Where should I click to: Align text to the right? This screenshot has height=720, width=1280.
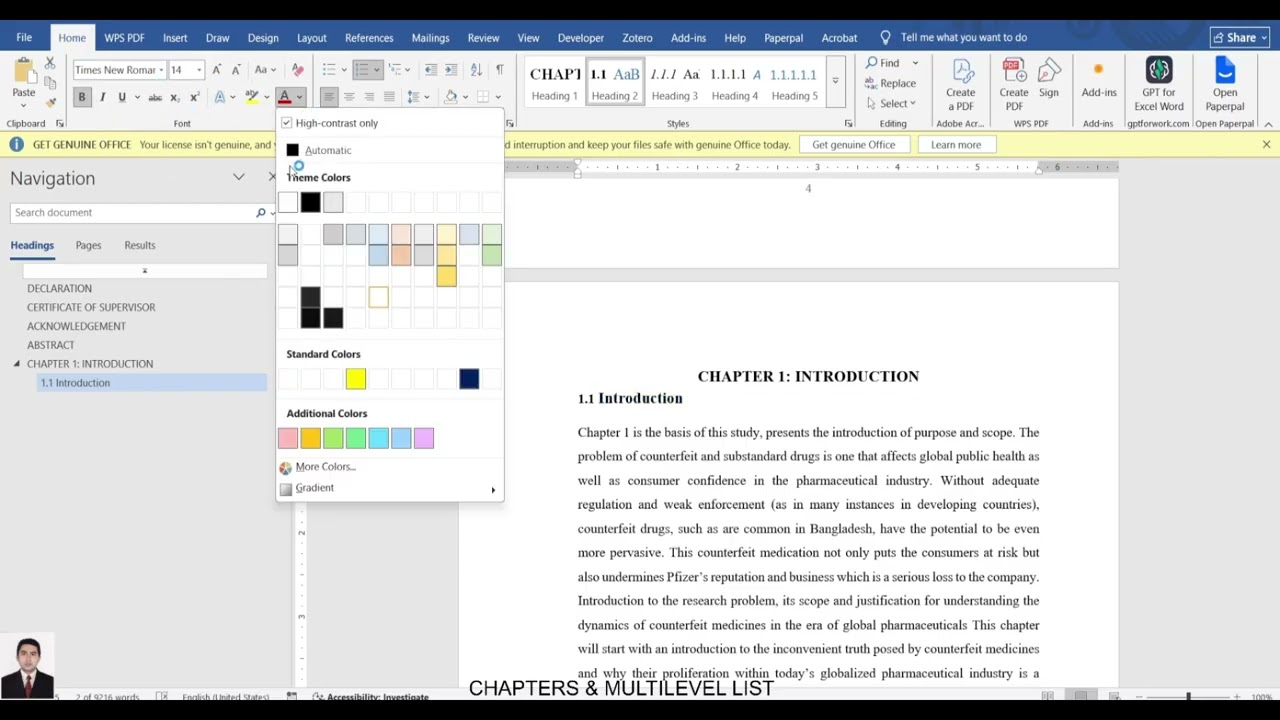pos(369,97)
